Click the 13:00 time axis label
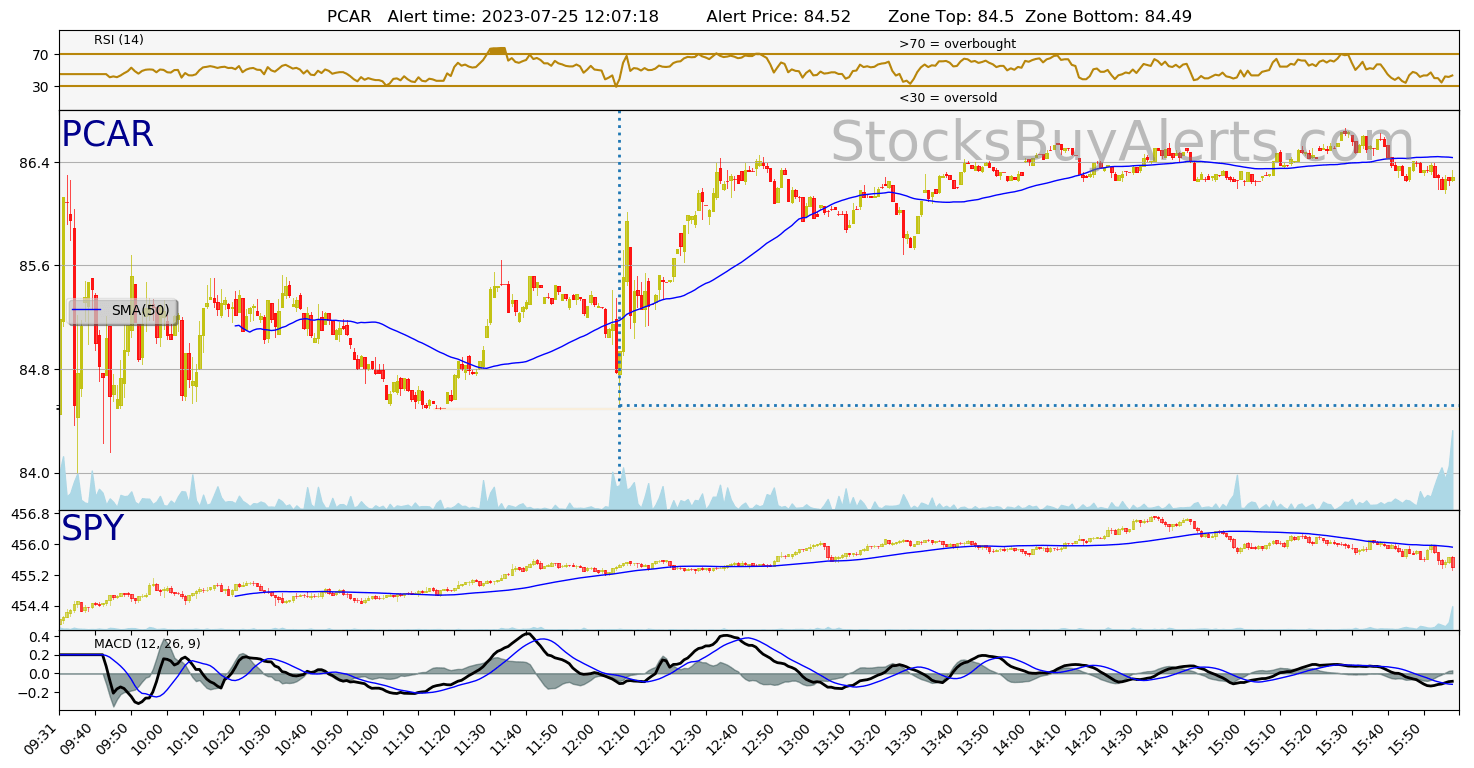 pyautogui.click(x=793, y=739)
